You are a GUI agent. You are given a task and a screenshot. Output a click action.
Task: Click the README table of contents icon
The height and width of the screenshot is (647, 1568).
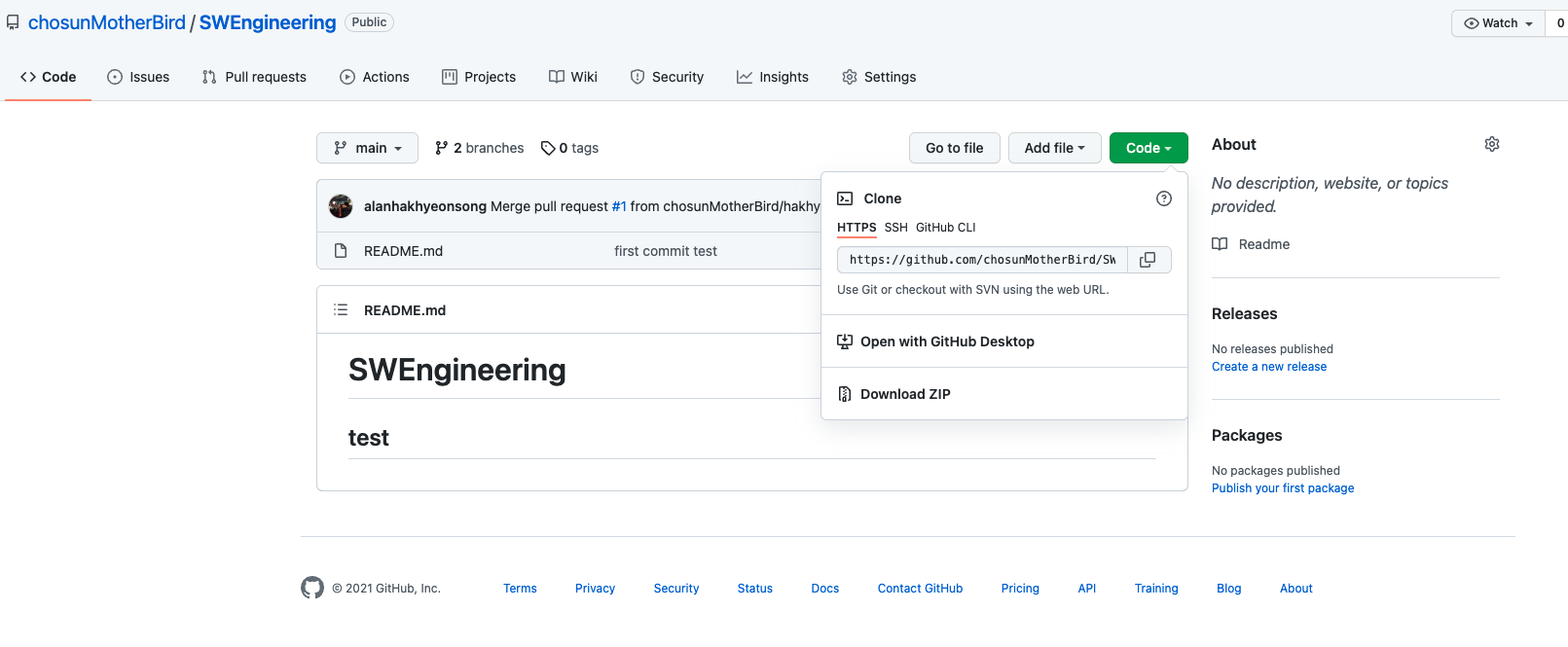tap(341, 310)
